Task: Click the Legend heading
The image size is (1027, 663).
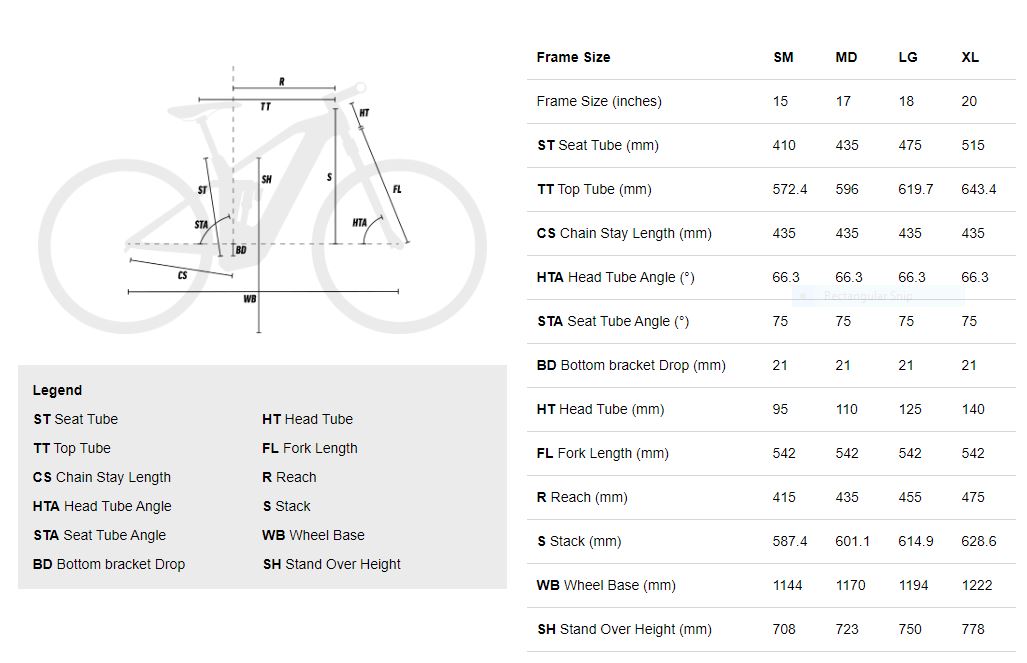Action: [x=58, y=390]
